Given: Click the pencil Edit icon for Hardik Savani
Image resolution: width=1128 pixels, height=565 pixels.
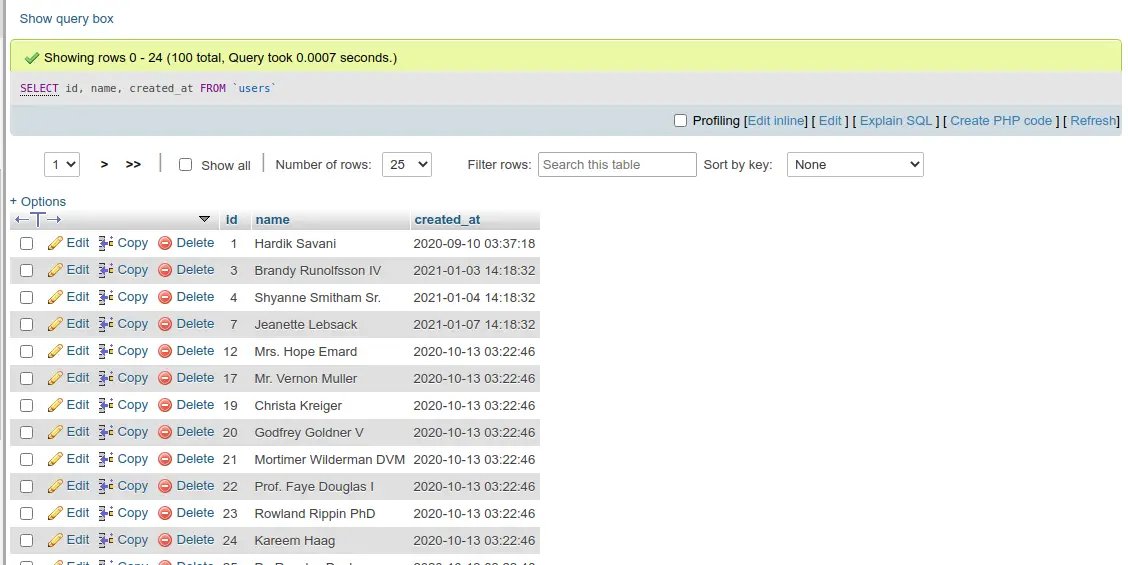Looking at the screenshot, I should point(56,243).
